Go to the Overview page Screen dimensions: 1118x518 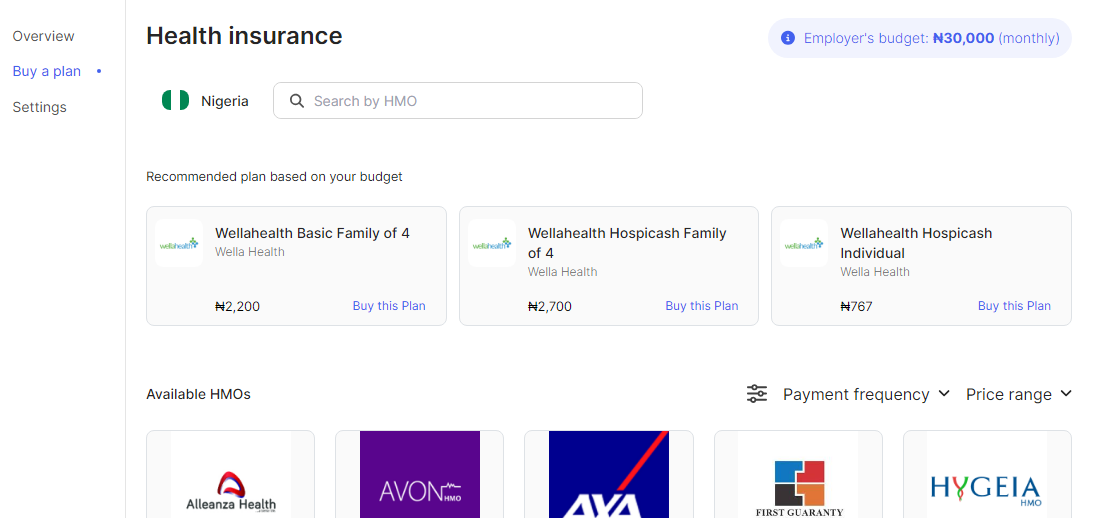click(x=44, y=36)
